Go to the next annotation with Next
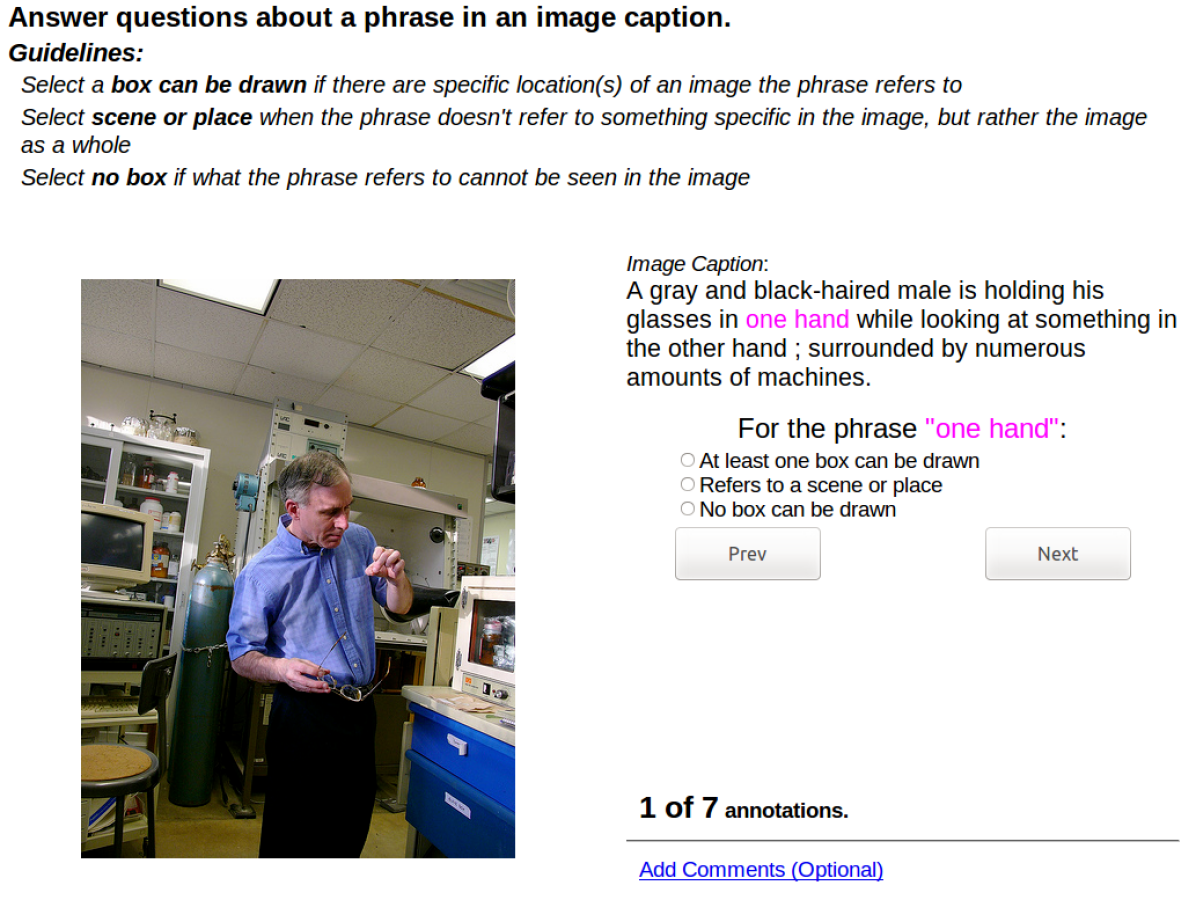 (x=1057, y=554)
